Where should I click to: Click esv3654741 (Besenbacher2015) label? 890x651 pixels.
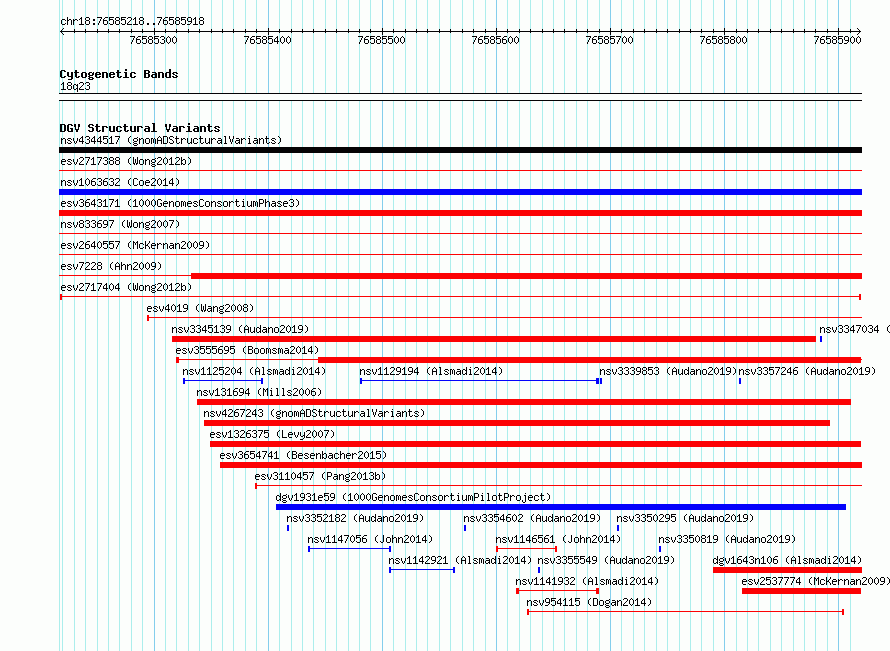coord(303,455)
